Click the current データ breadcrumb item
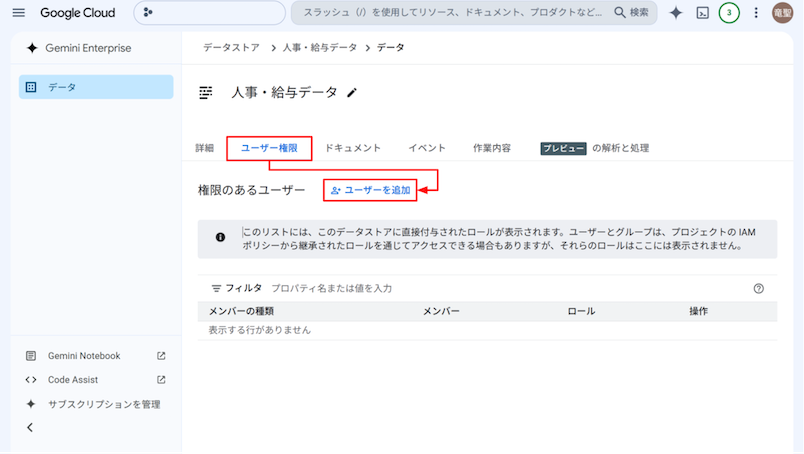Viewport: 804px width, 454px height. (391, 48)
